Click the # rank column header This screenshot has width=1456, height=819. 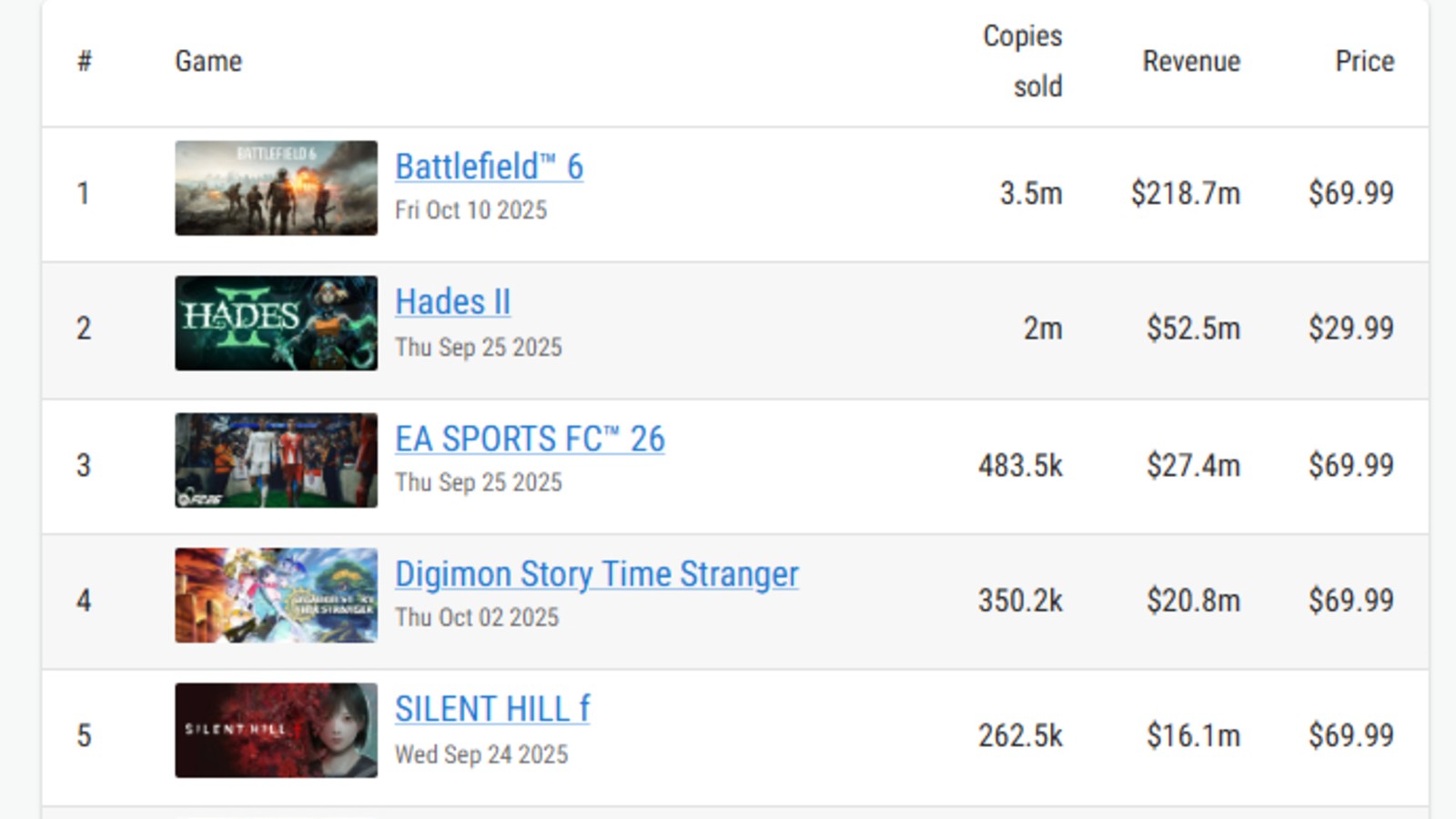point(85,61)
